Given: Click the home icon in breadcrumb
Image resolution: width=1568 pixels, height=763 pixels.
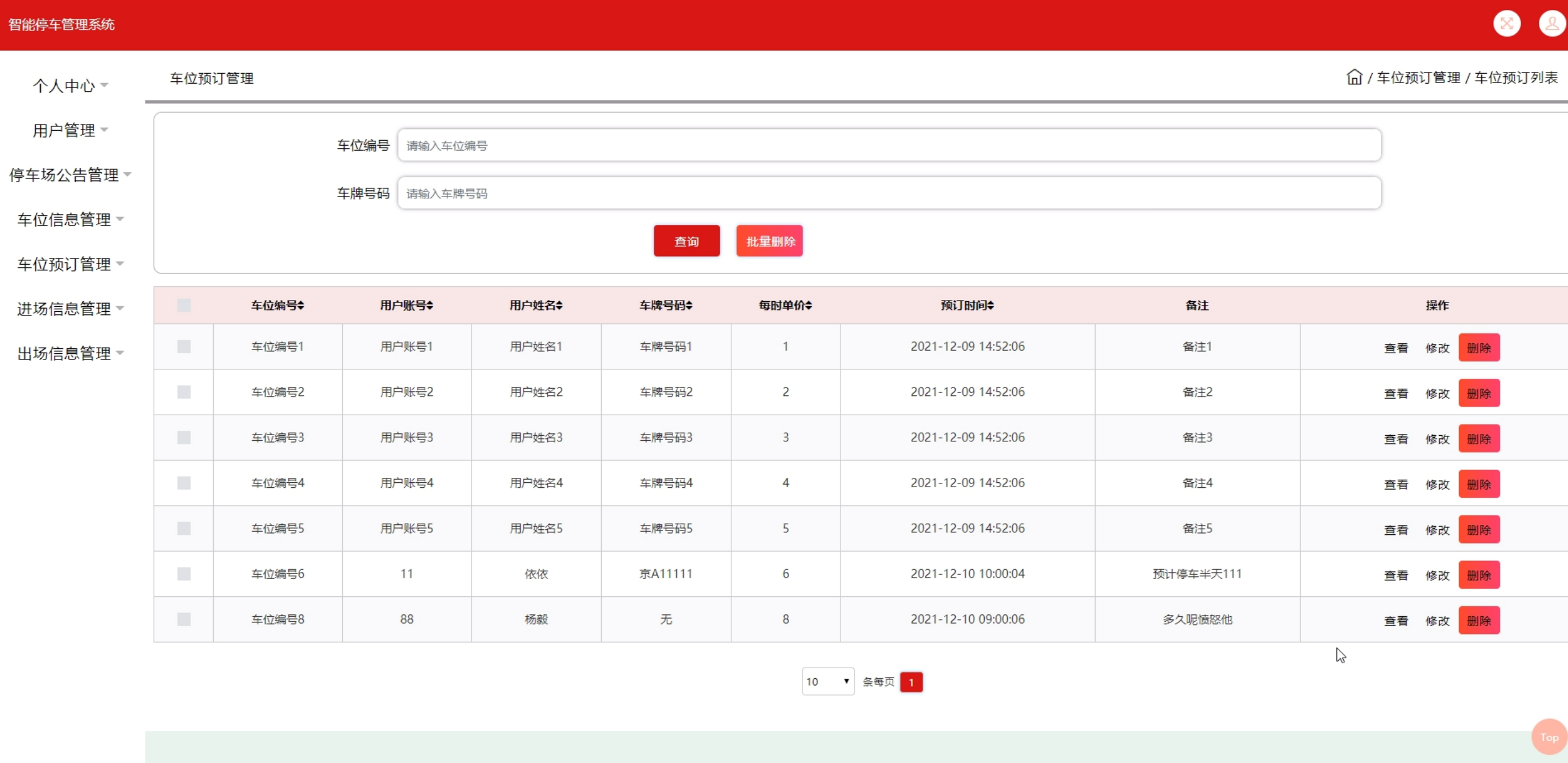Looking at the screenshot, I should (x=1354, y=77).
